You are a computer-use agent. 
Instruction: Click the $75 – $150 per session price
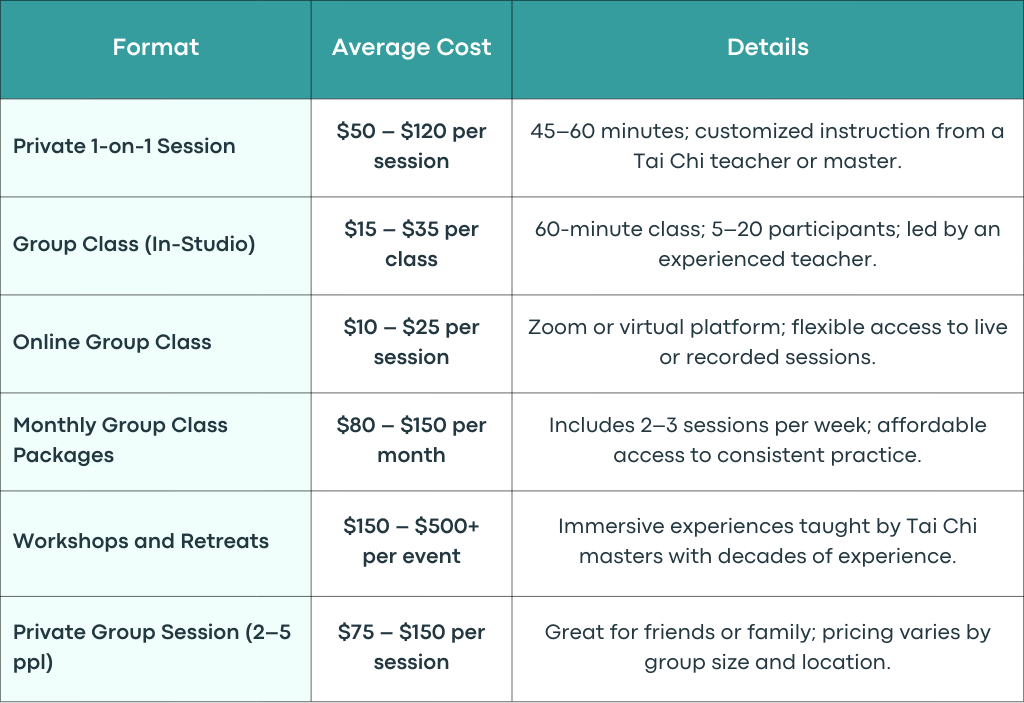[411, 647]
